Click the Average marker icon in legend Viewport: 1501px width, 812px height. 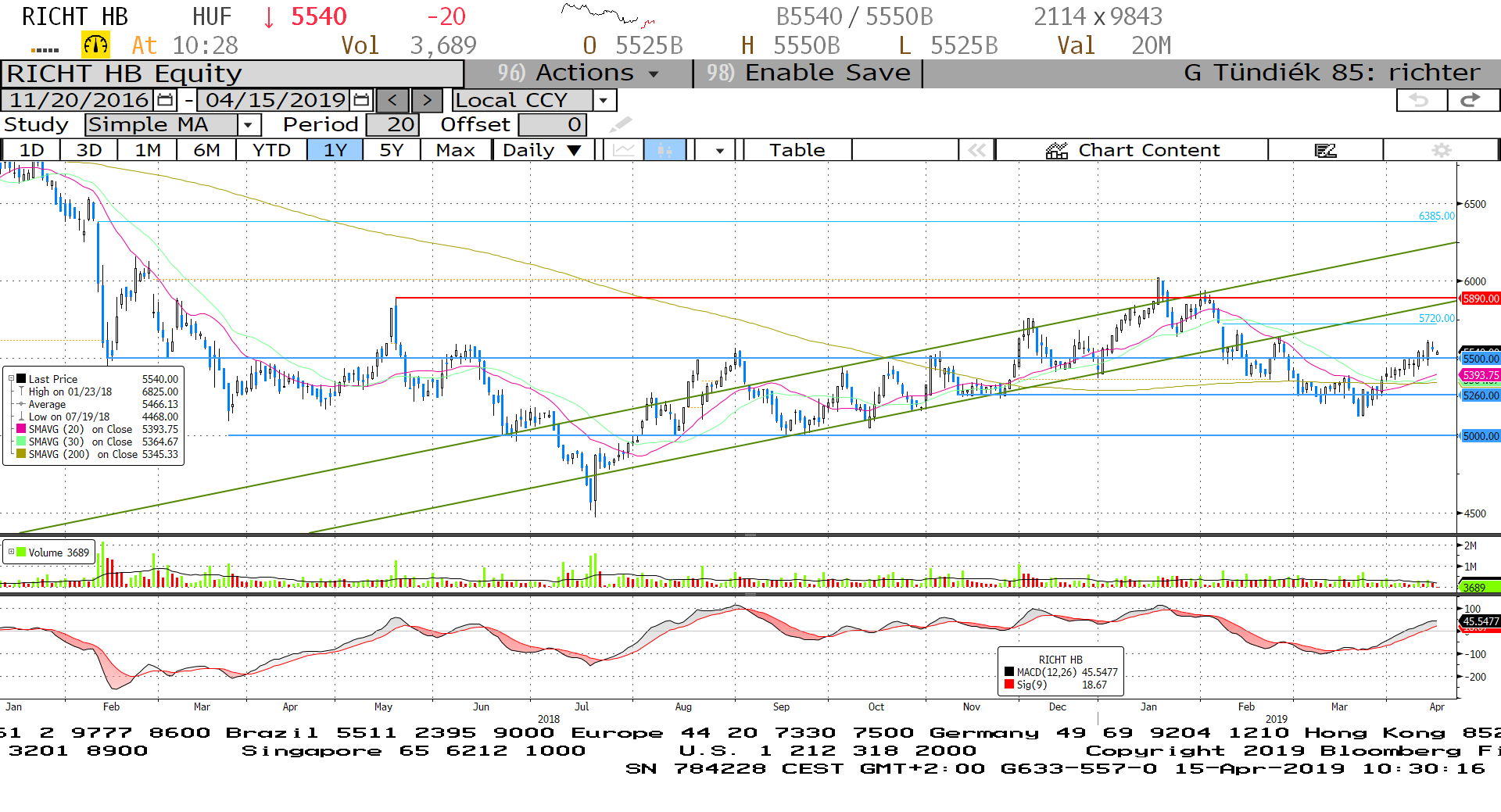click(x=22, y=404)
